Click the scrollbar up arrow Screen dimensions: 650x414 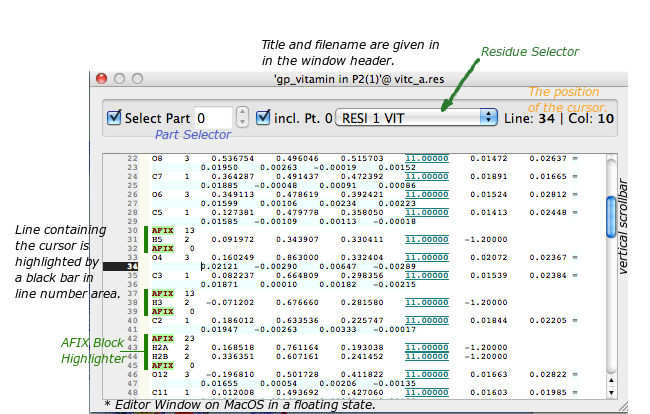(611, 380)
